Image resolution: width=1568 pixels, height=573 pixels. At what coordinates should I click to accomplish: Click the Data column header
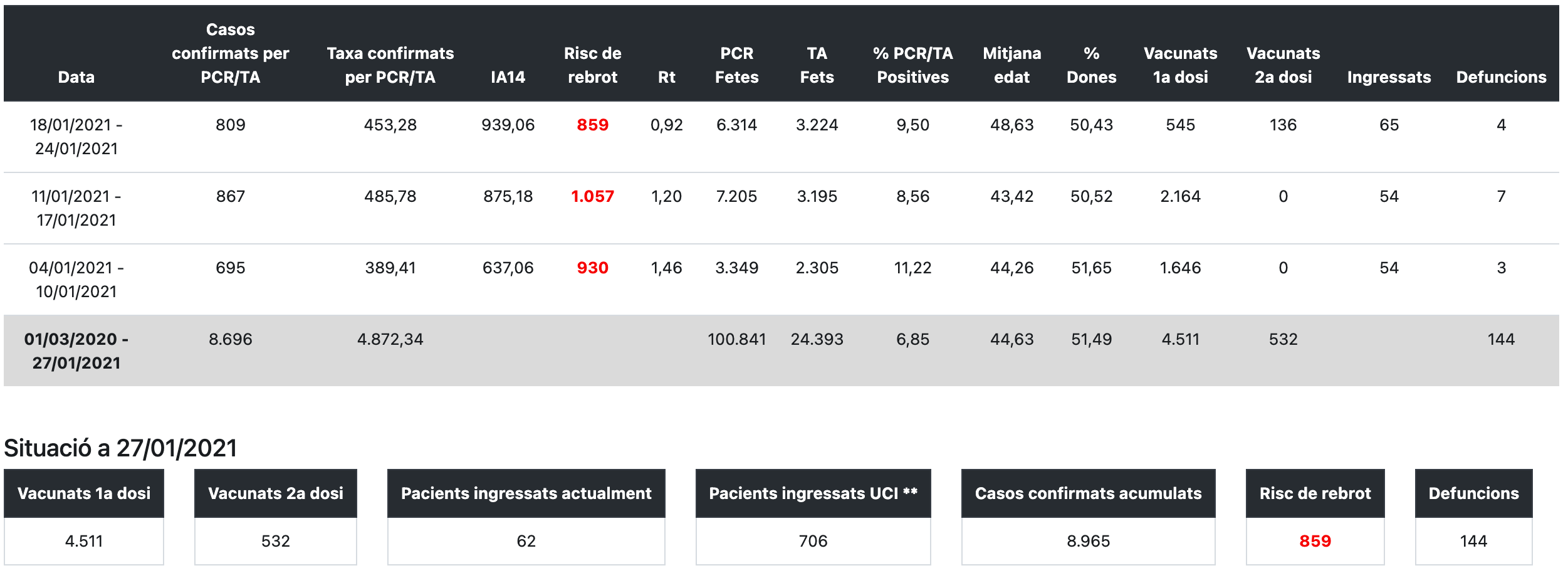[x=76, y=77]
